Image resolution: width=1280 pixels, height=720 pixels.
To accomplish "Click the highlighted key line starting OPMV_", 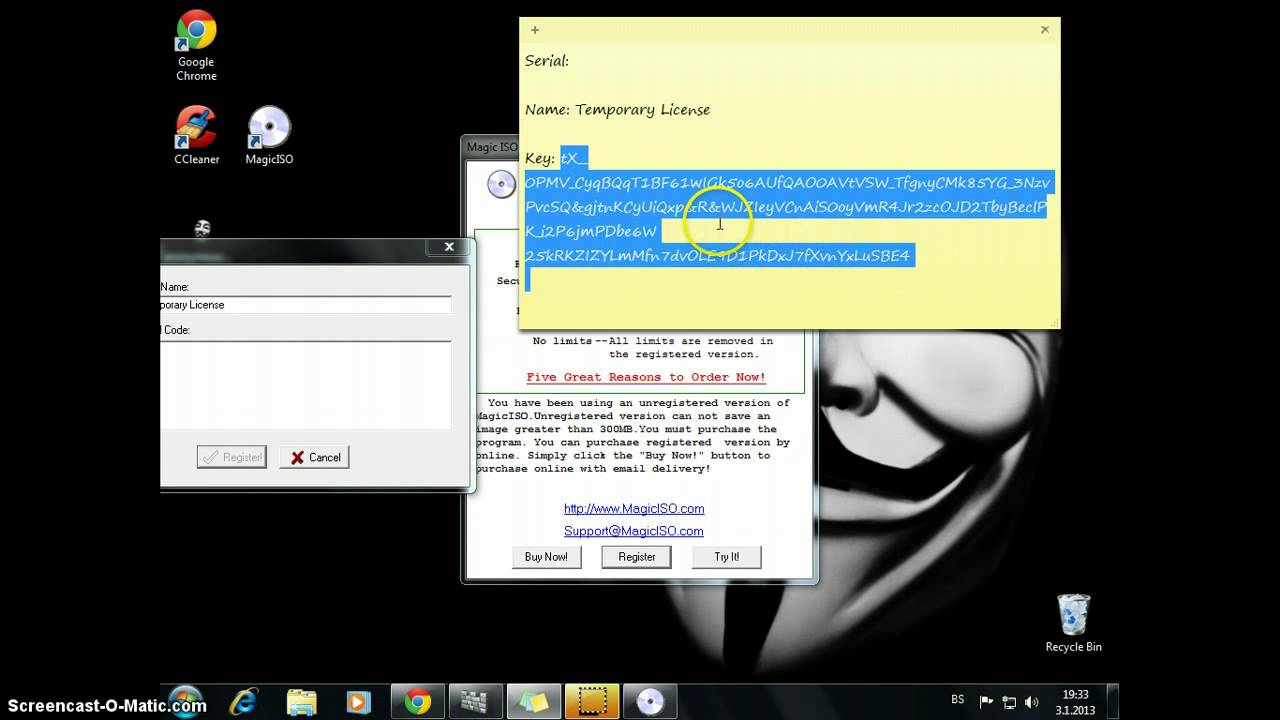I will (787, 183).
